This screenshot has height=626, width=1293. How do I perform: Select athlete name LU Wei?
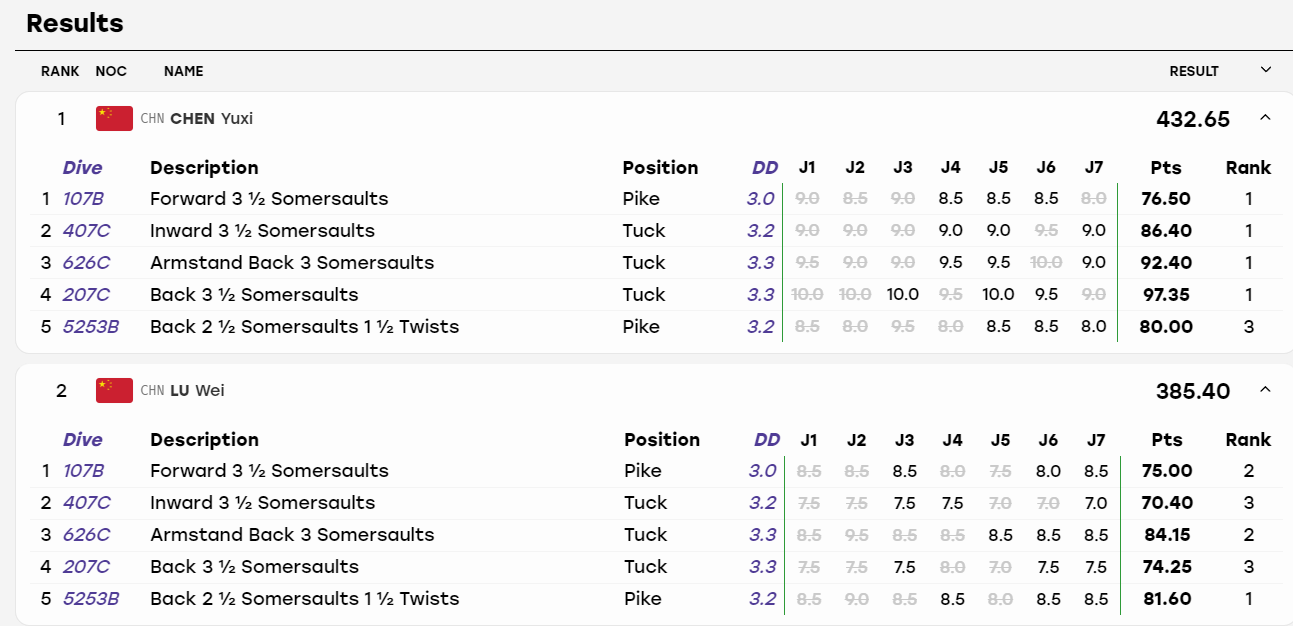197,390
